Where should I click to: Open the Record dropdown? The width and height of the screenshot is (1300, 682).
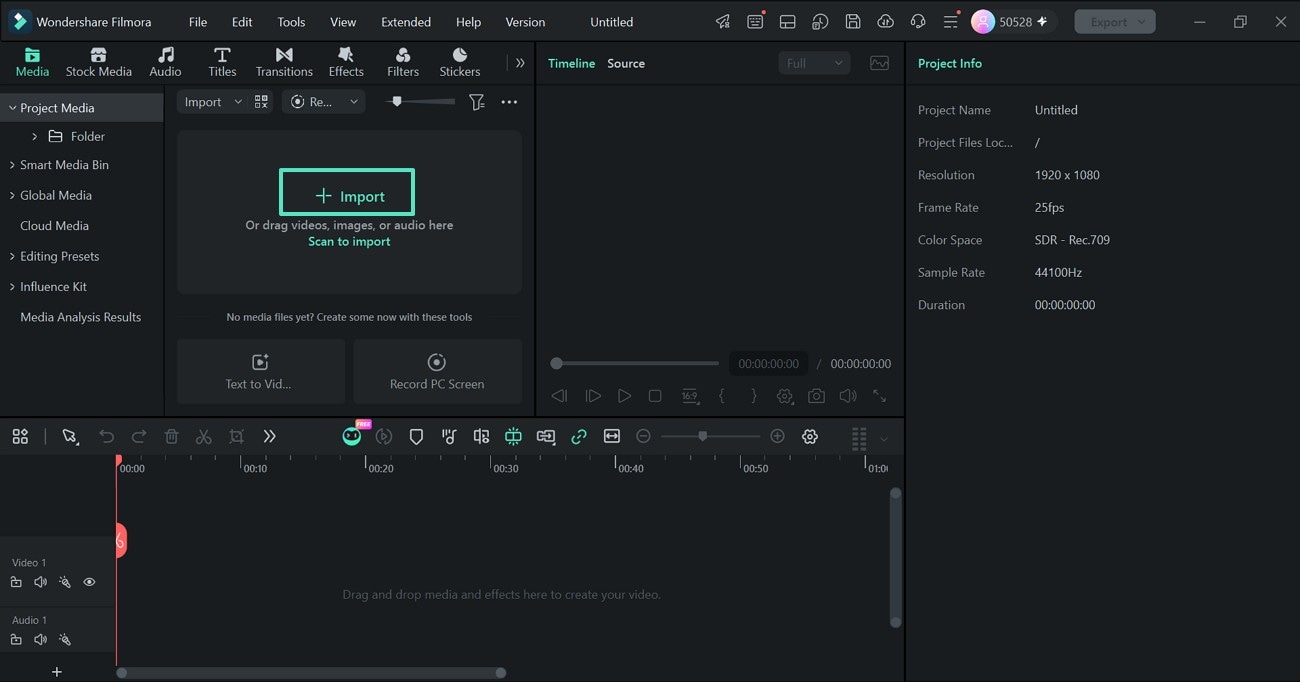[x=323, y=102]
